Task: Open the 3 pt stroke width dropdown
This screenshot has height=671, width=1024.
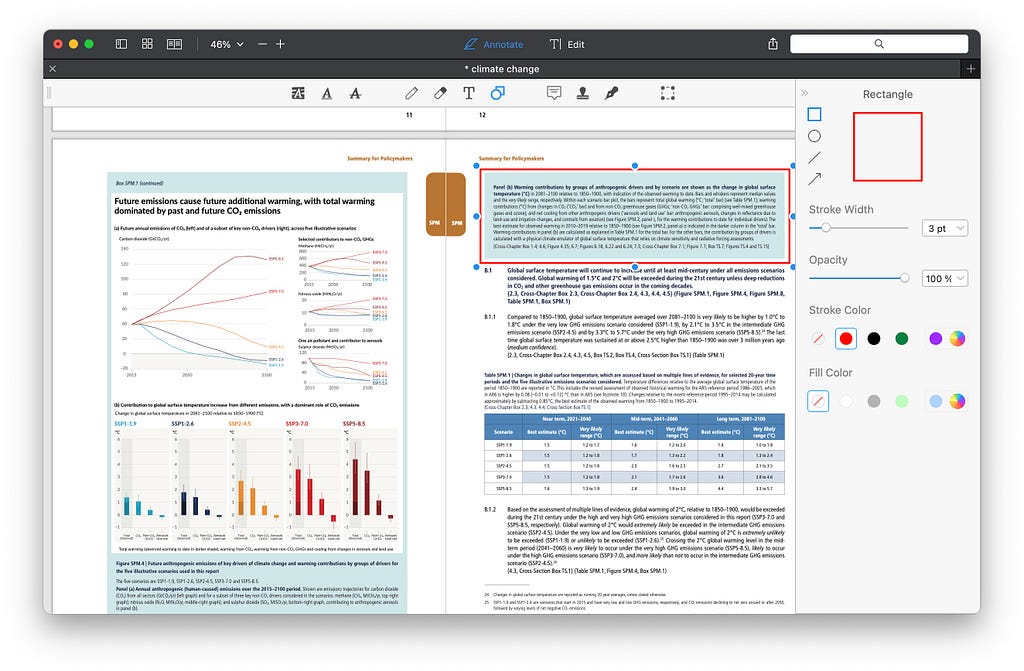Action: 945,228
